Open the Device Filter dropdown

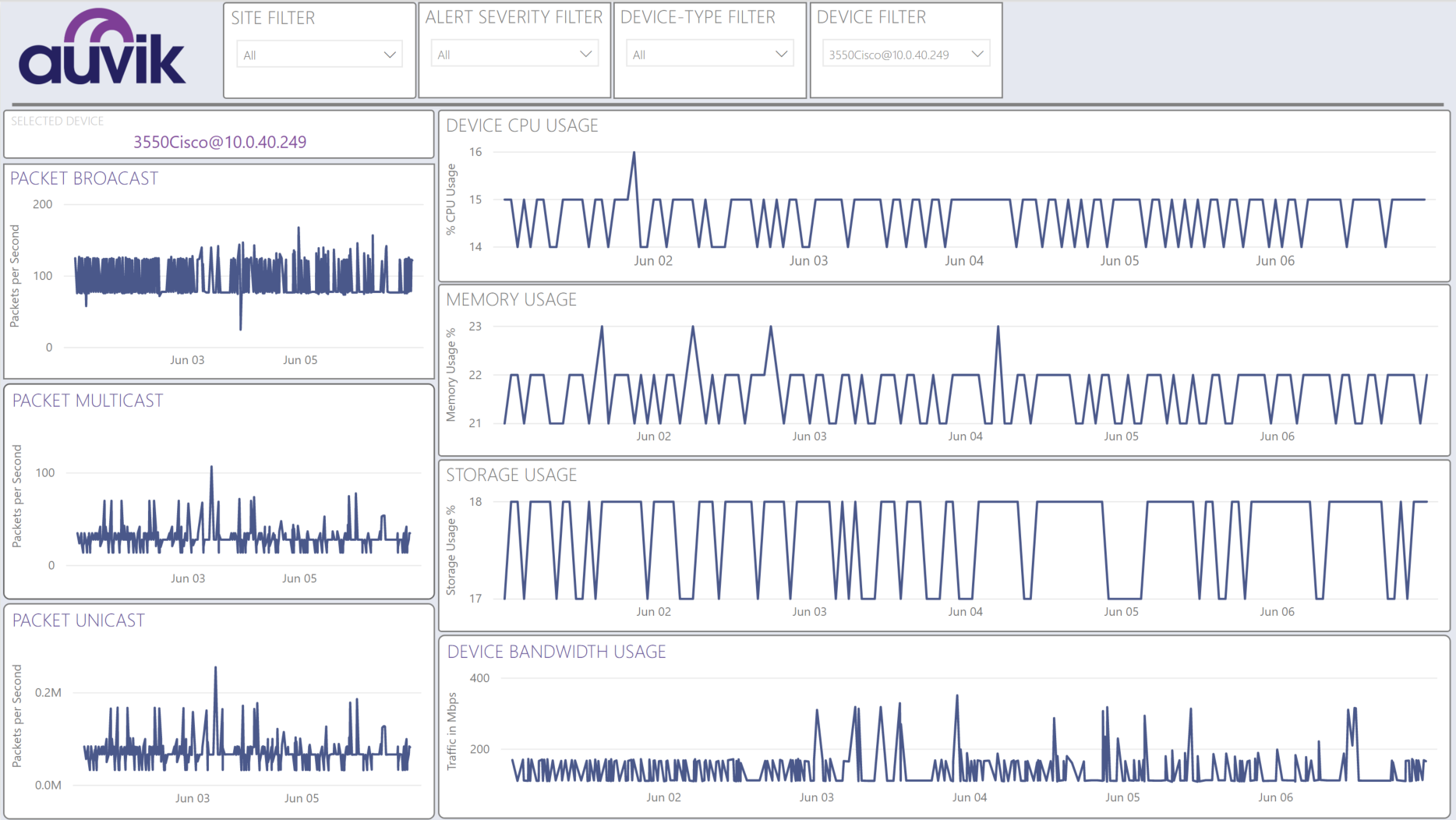906,55
